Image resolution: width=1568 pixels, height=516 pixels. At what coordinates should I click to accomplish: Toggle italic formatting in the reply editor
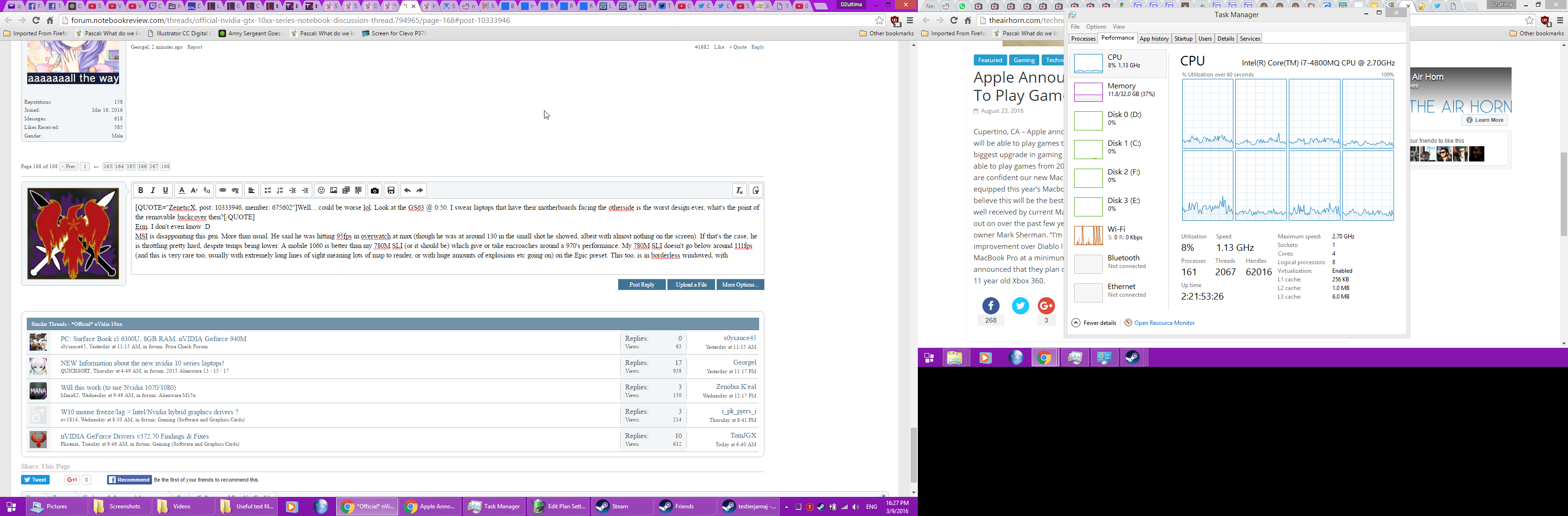point(153,191)
